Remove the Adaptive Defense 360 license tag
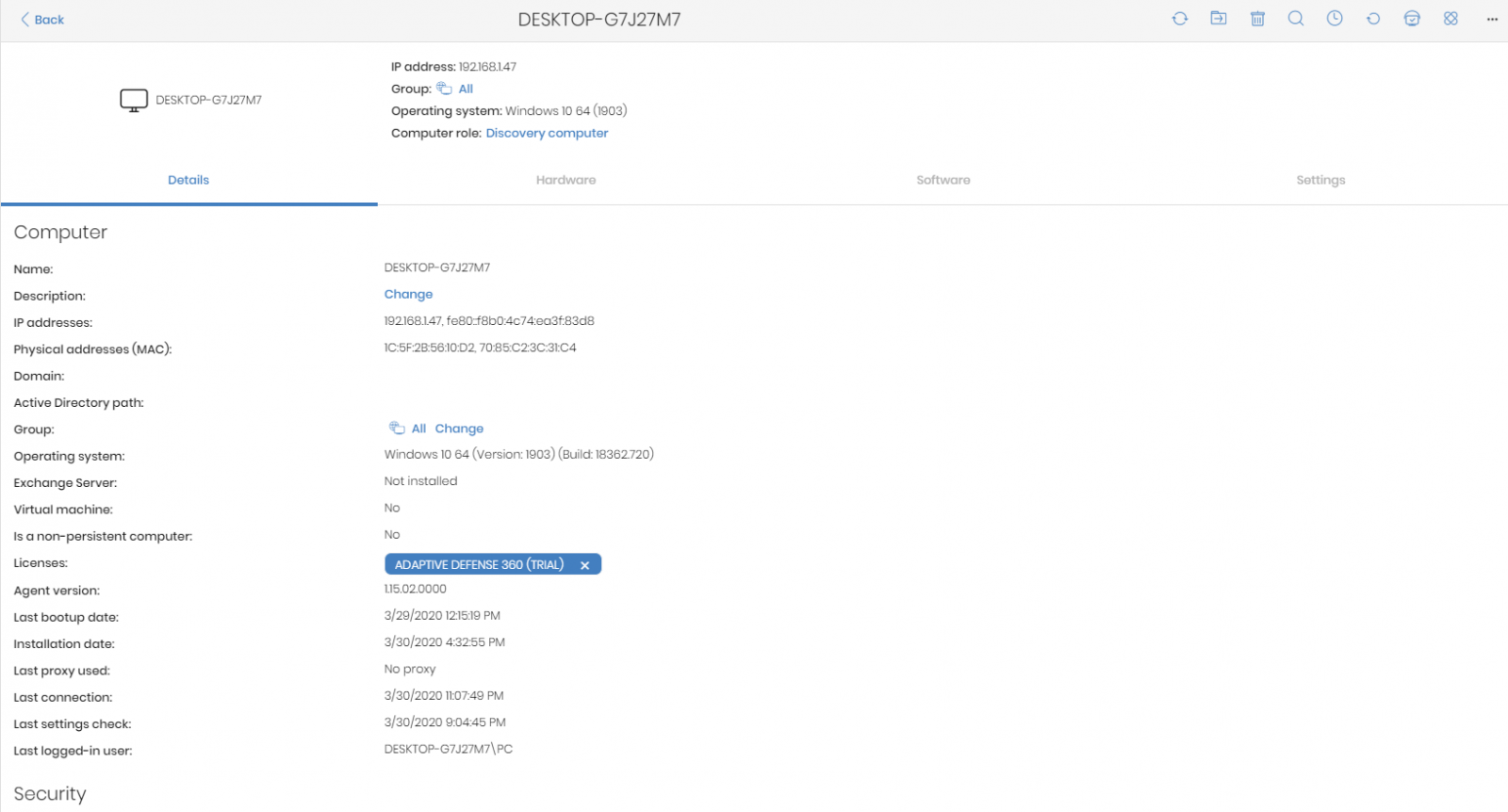 584,565
